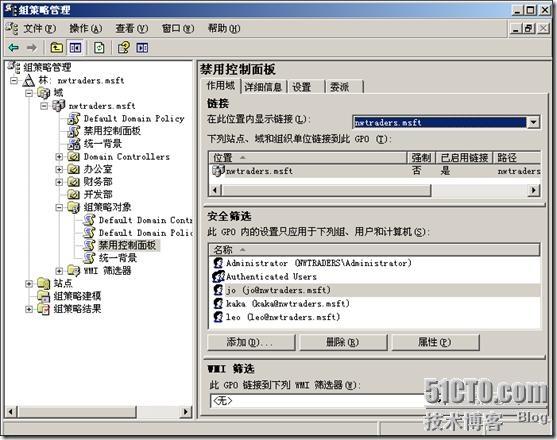This screenshot has width=557, height=440.
Task: Click the Forward arrow toolbar icon
Action: [32, 47]
